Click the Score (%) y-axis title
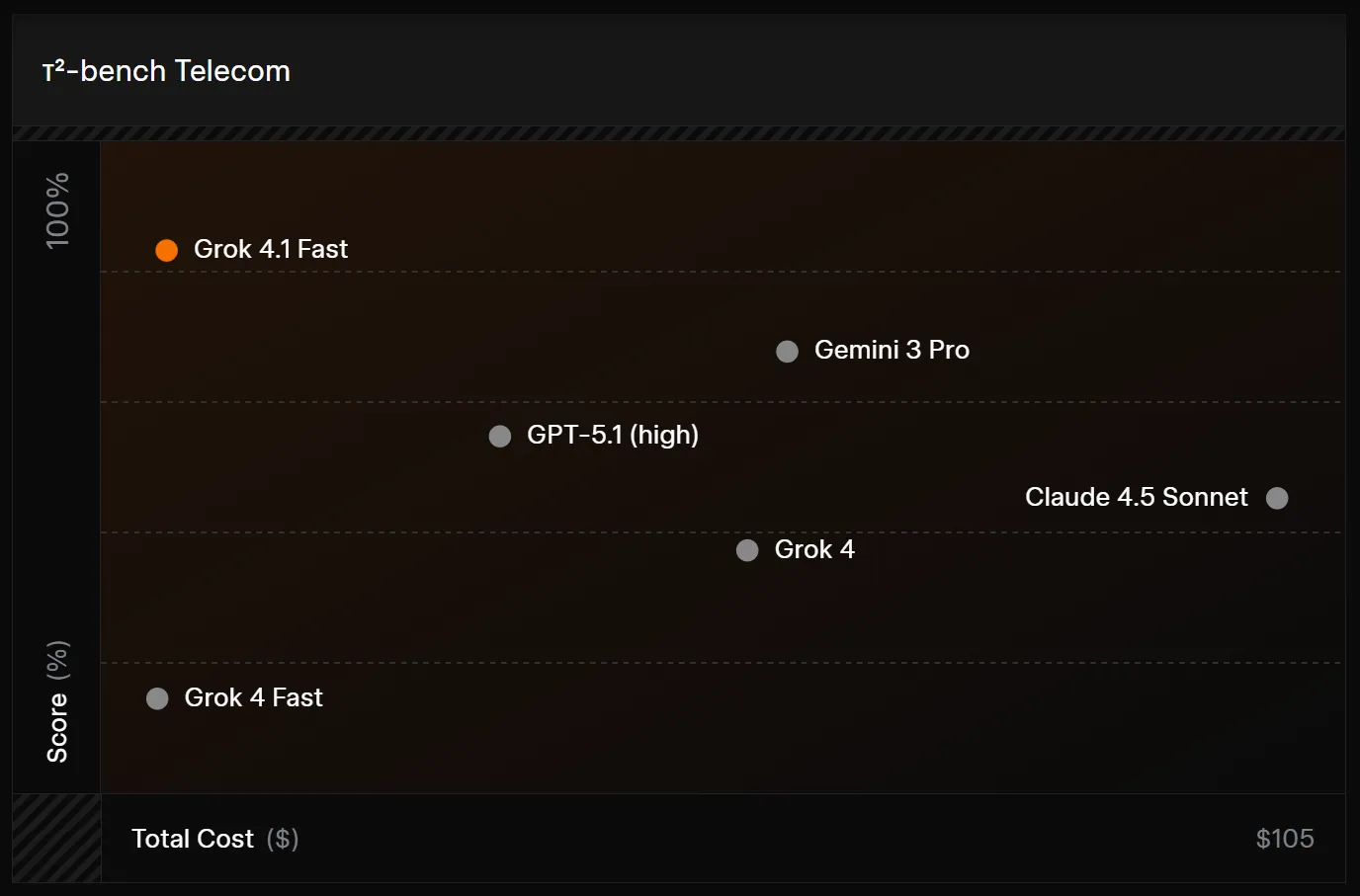The width and height of the screenshot is (1360, 896). [58, 701]
